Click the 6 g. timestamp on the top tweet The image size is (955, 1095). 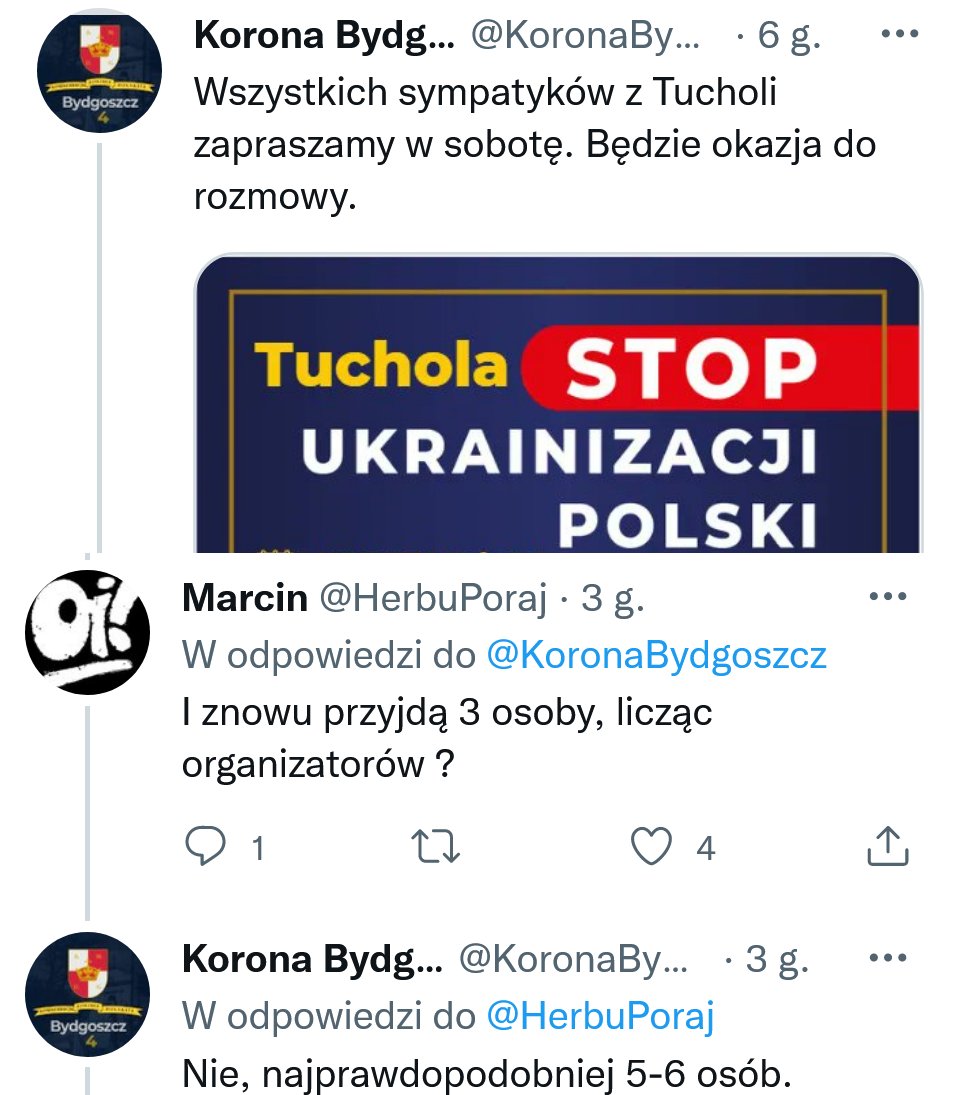tap(789, 36)
